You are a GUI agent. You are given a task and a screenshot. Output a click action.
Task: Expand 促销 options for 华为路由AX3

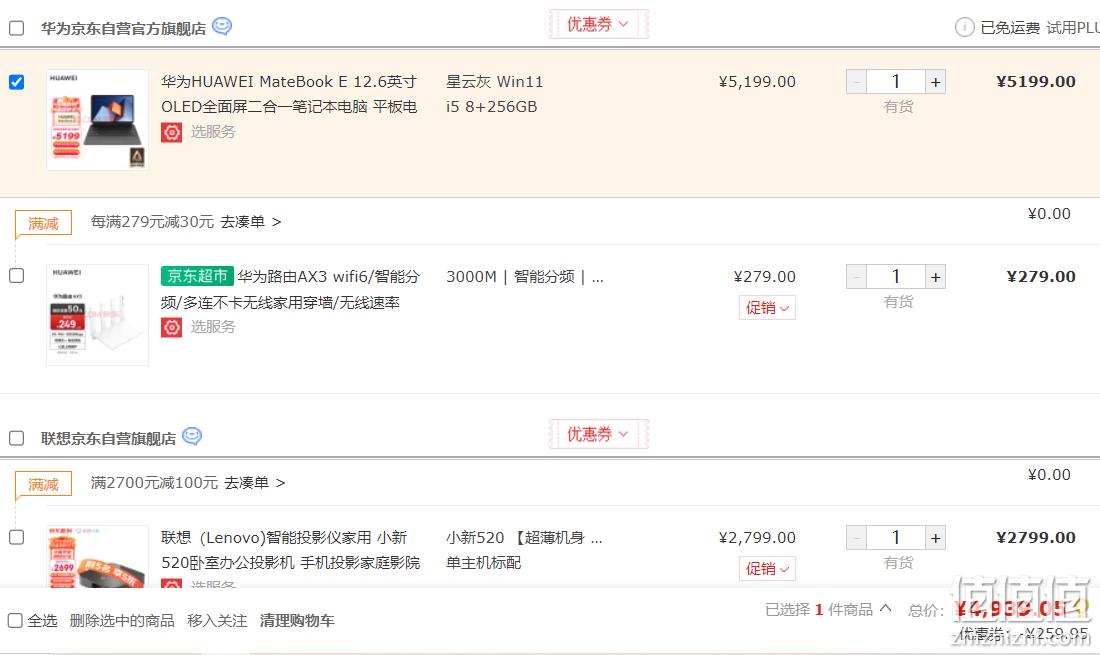pos(767,308)
